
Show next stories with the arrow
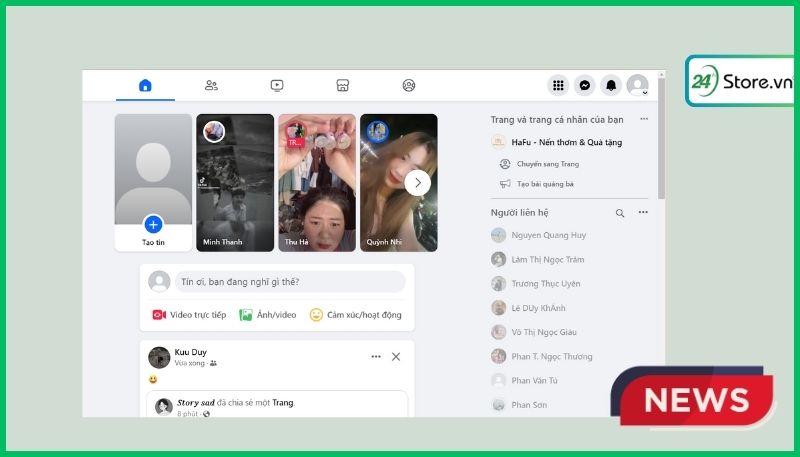[x=417, y=183]
